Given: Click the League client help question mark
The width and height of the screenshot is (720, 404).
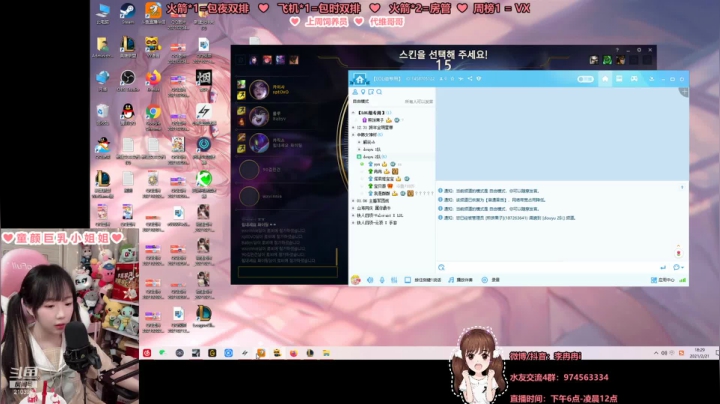Looking at the screenshot, I should (618, 50).
